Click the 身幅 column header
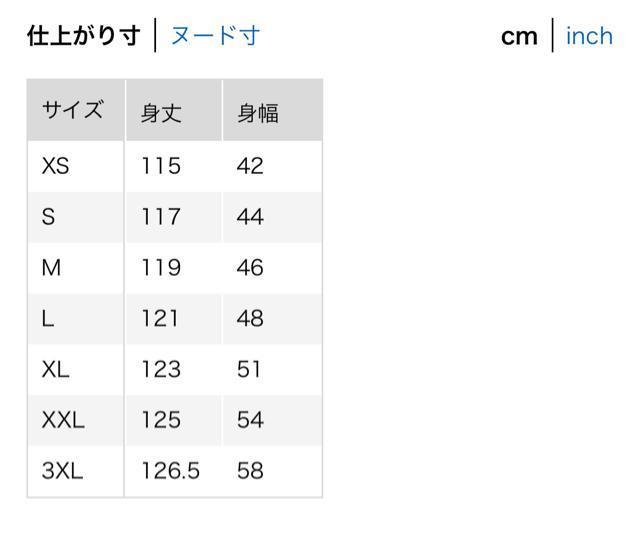This screenshot has height=535, width=640. (x=257, y=112)
